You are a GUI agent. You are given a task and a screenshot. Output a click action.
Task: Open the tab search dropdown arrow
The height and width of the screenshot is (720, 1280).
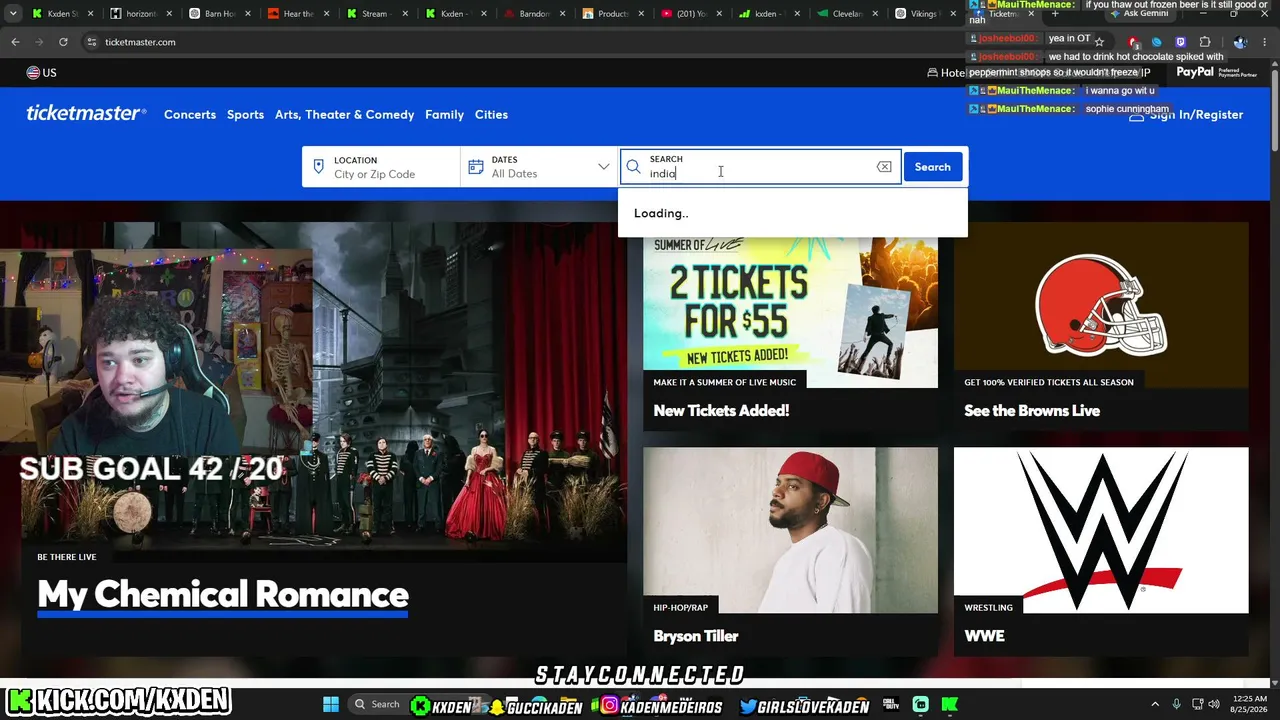pyautogui.click(x=13, y=14)
